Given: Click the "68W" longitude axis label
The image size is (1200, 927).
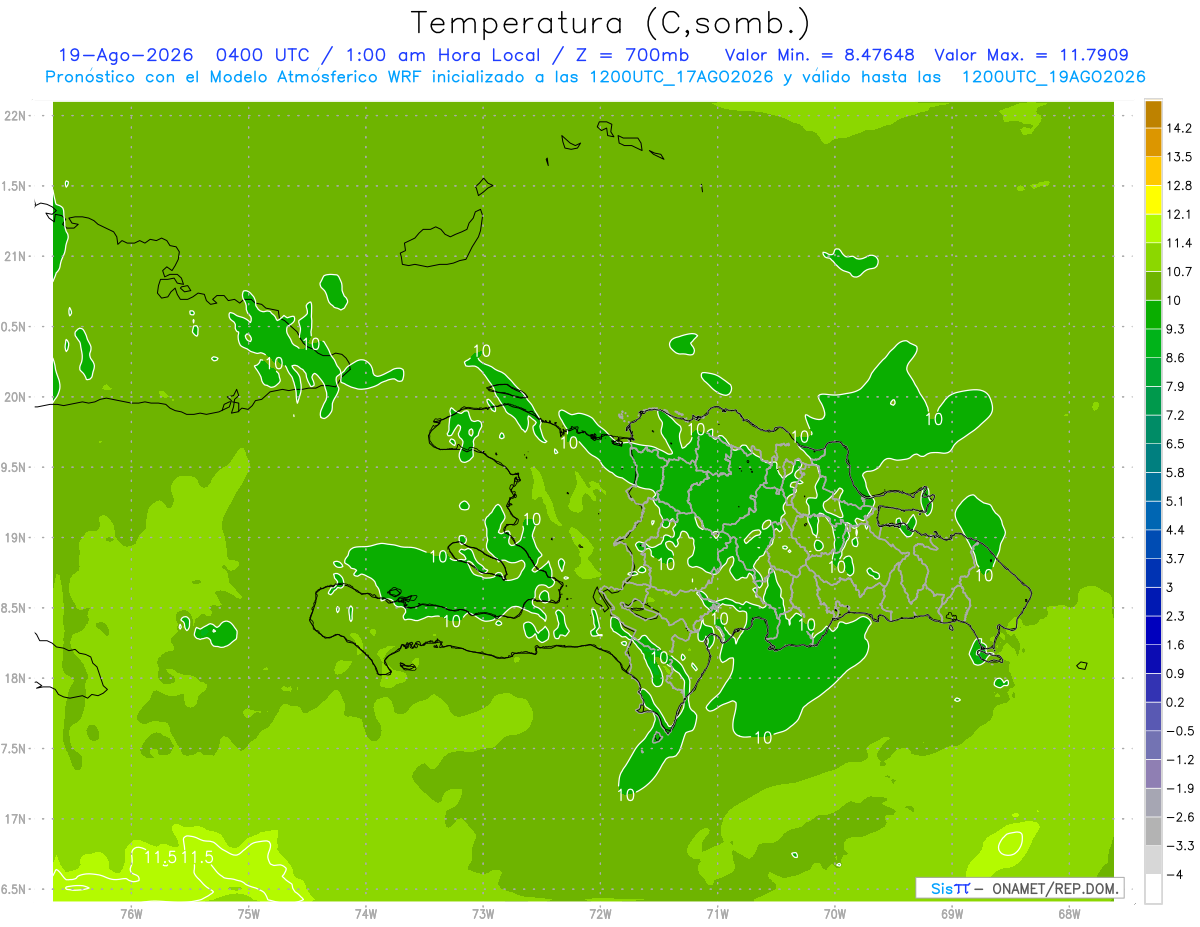Looking at the screenshot, I should [x=1069, y=914].
